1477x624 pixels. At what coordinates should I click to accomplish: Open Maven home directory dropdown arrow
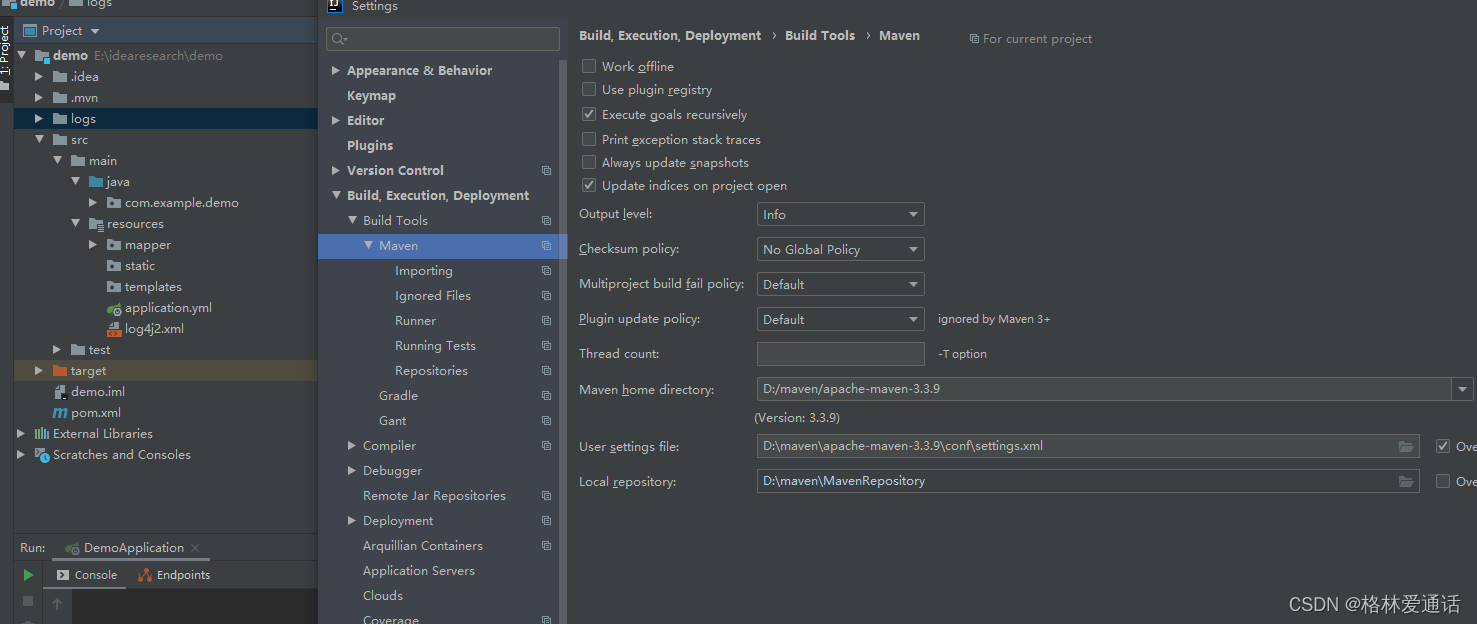coord(1464,389)
